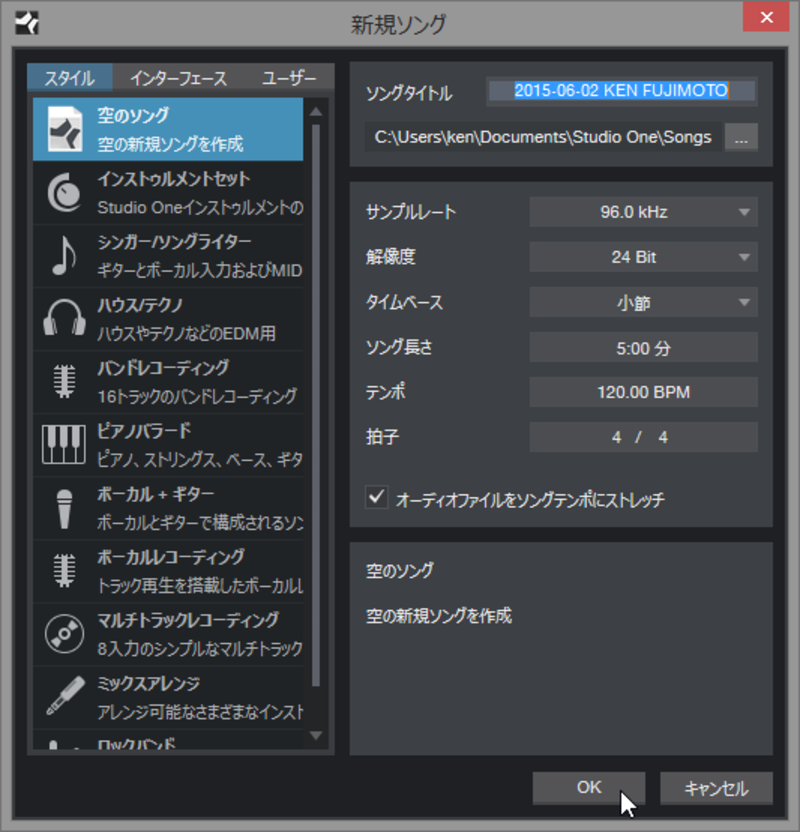
Task: Click the ボーカルレコーディング microphone icon
Action: pos(64,570)
